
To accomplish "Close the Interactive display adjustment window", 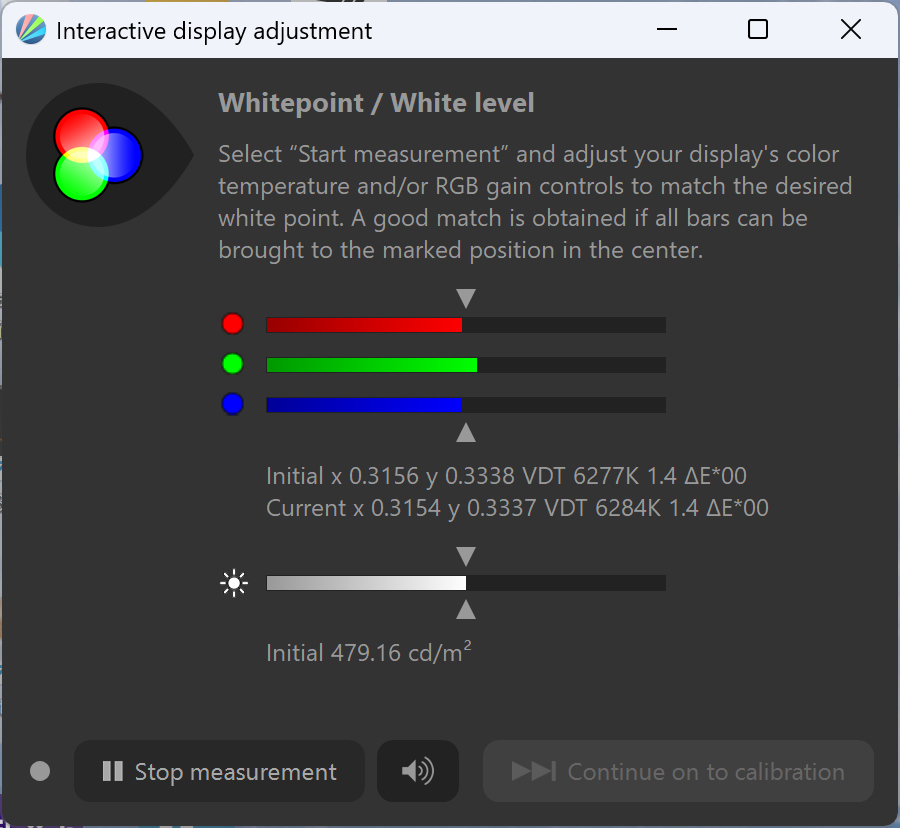I will click(851, 29).
